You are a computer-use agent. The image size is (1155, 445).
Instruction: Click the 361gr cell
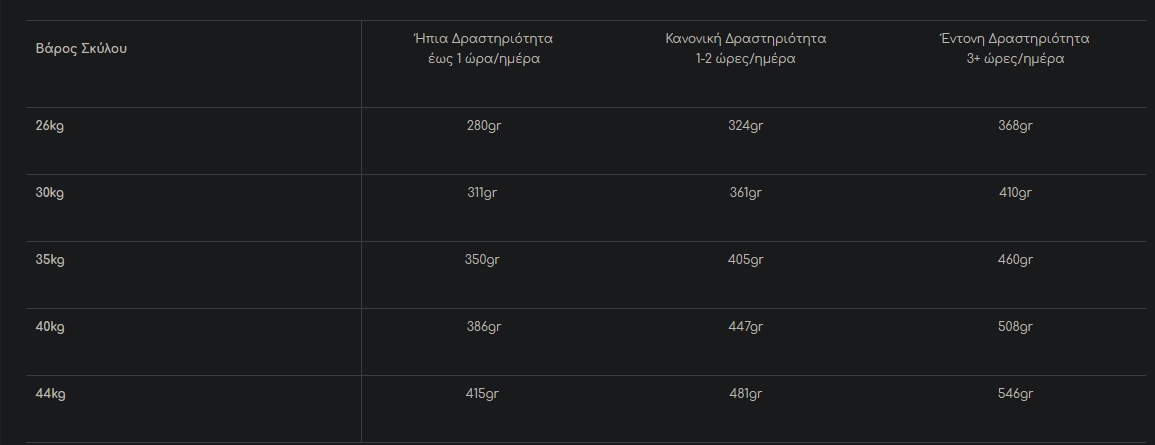tap(746, 193)
